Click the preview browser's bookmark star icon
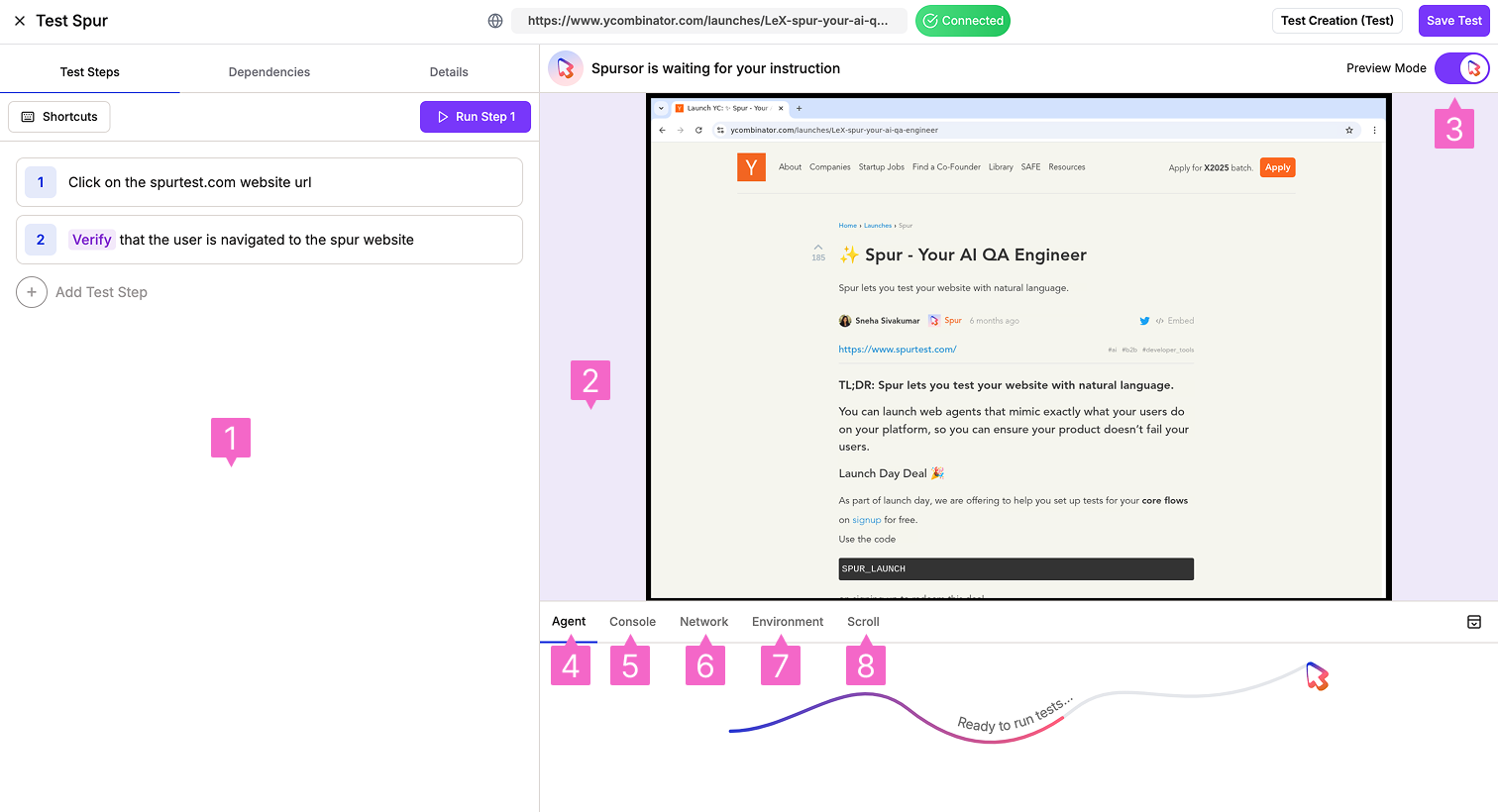1498x812 pixels. 1348,130
